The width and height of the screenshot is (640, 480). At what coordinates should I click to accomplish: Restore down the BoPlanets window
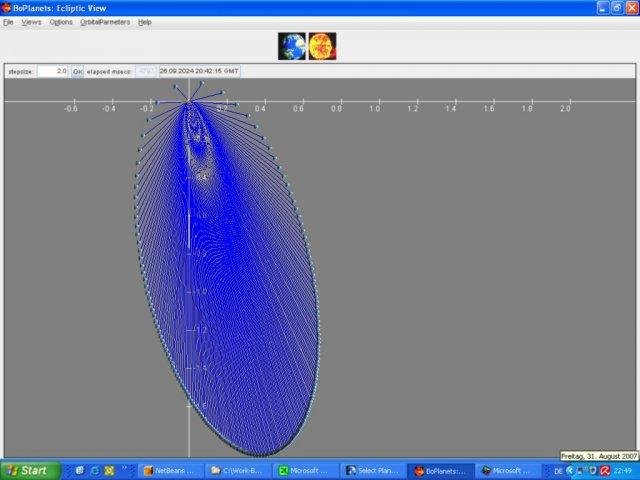click(616, 7)
